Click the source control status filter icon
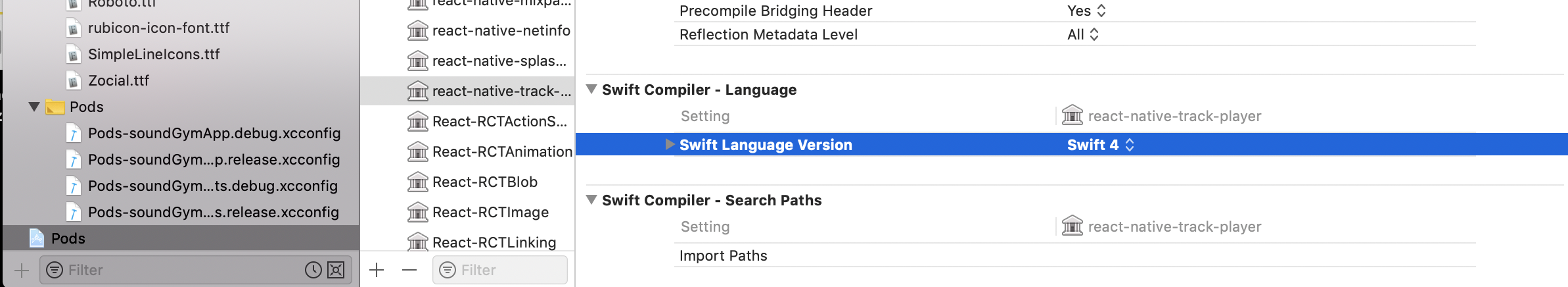 pyautogui.click(x=336, y=270)
